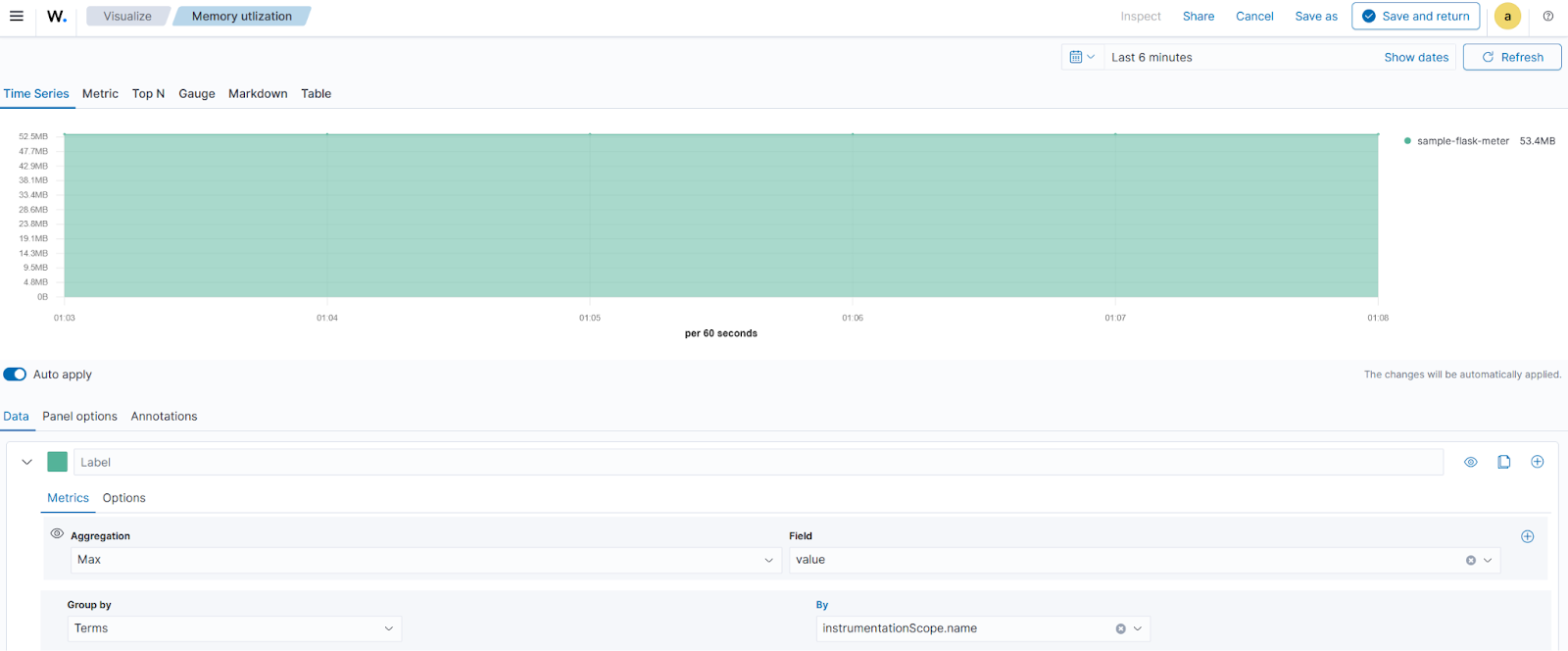Image resolution: width=1568 pixels, height=651 pixels.
Task: Click Last 6 minutes time range
Action: point(1151,57)
